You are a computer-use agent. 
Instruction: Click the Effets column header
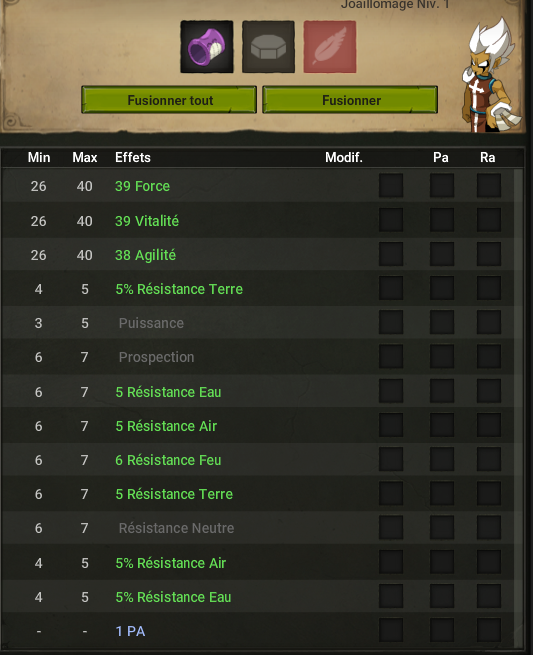[x=133, y=157]
